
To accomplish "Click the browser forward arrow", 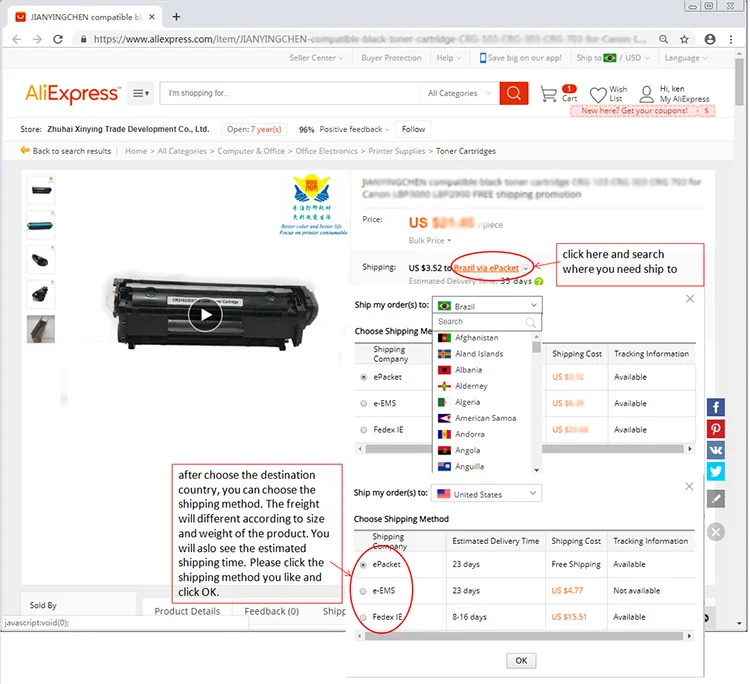I will pos(37,39).
